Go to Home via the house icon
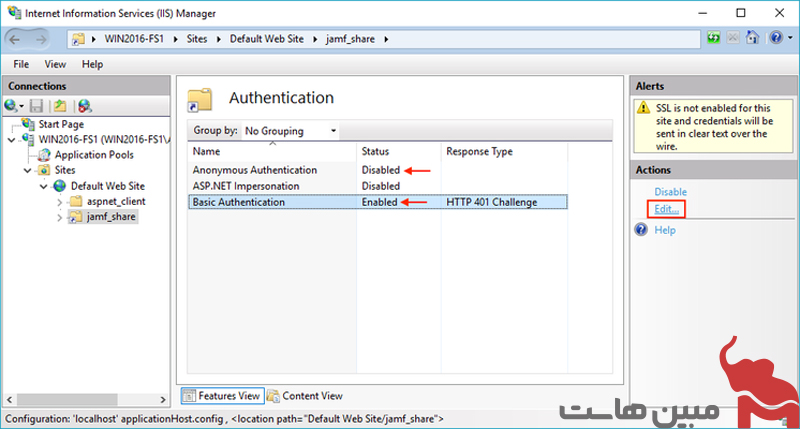Screen dimensions: 800x429 pyautogui.click(x=753, y=38)
